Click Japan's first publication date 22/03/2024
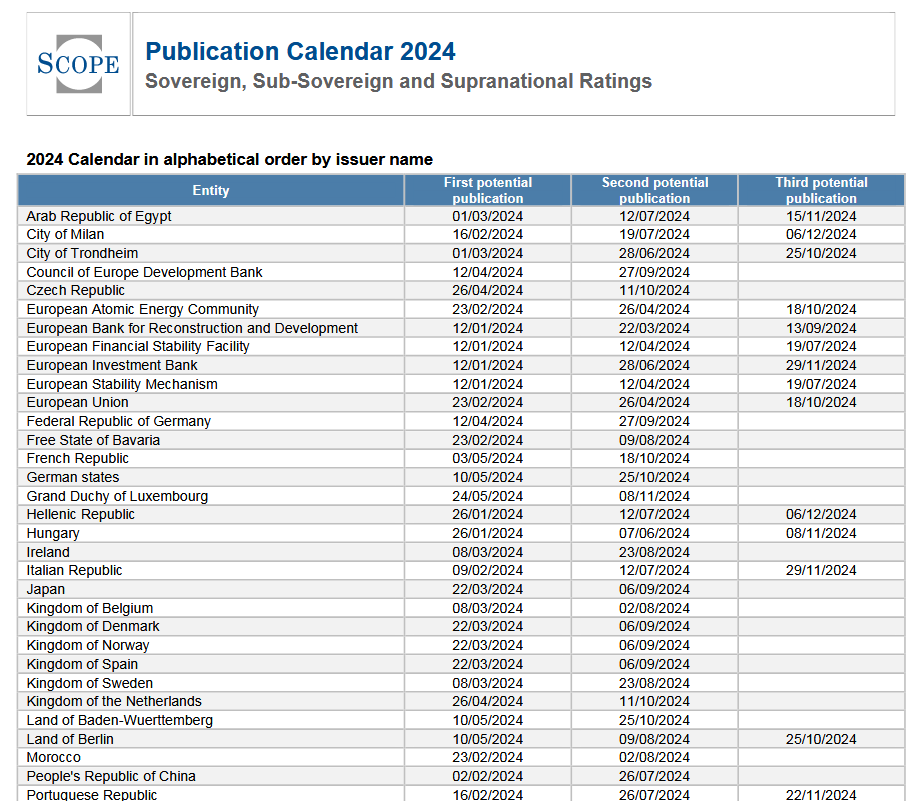 click(x=487, y=589)
